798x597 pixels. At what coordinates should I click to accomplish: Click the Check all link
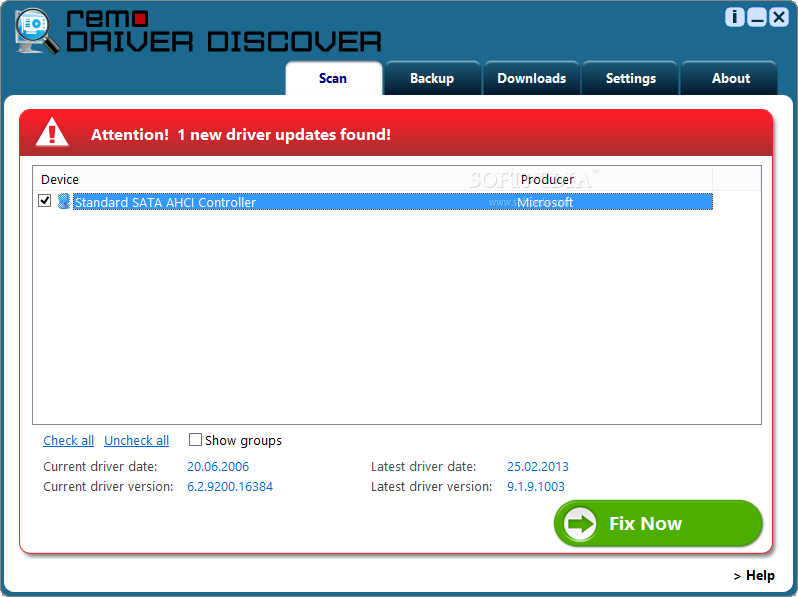click(x=69, y=440)
